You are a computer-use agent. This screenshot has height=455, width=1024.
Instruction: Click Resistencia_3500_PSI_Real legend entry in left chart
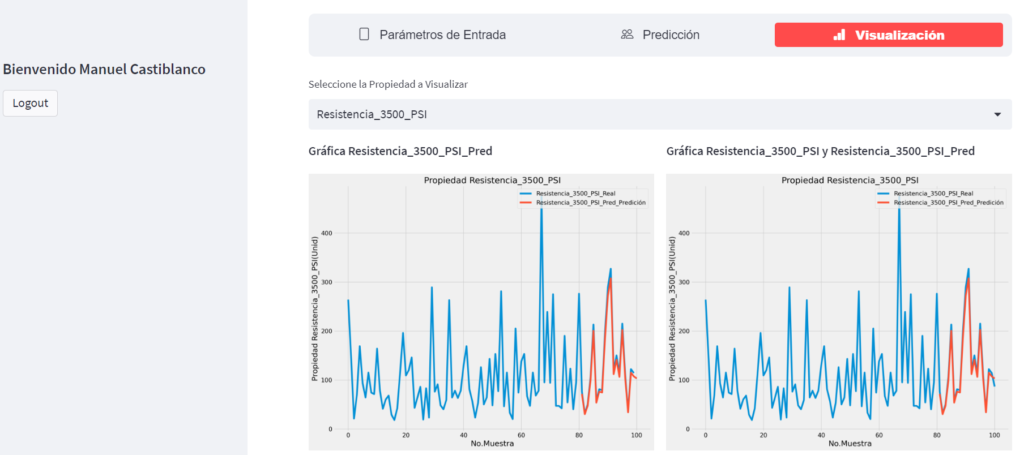coord(566,194)
